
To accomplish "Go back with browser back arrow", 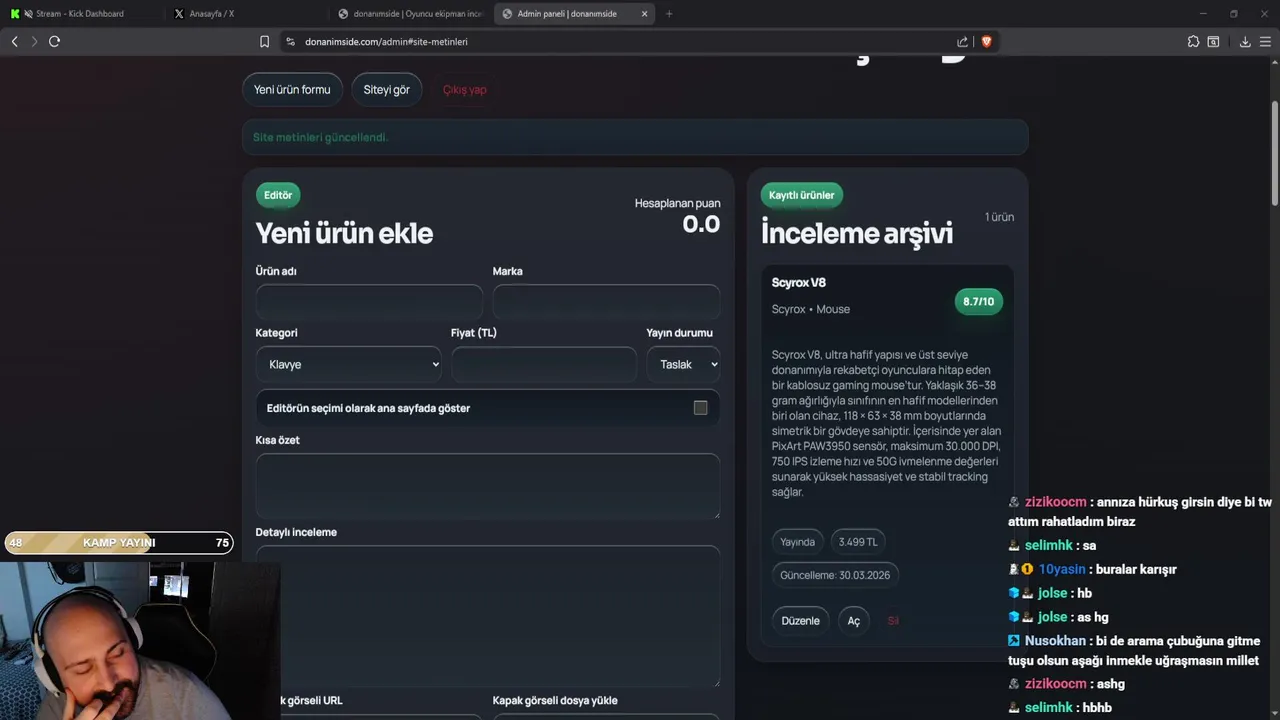I will click(14, 41).
